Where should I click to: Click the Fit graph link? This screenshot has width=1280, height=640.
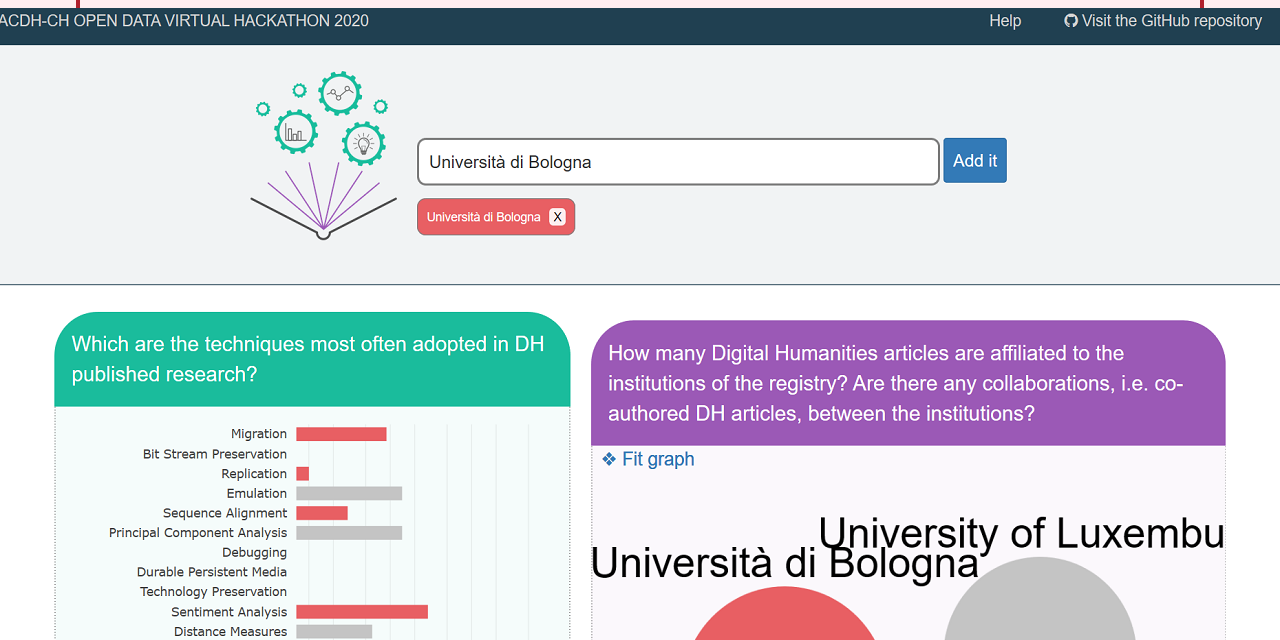657,459
